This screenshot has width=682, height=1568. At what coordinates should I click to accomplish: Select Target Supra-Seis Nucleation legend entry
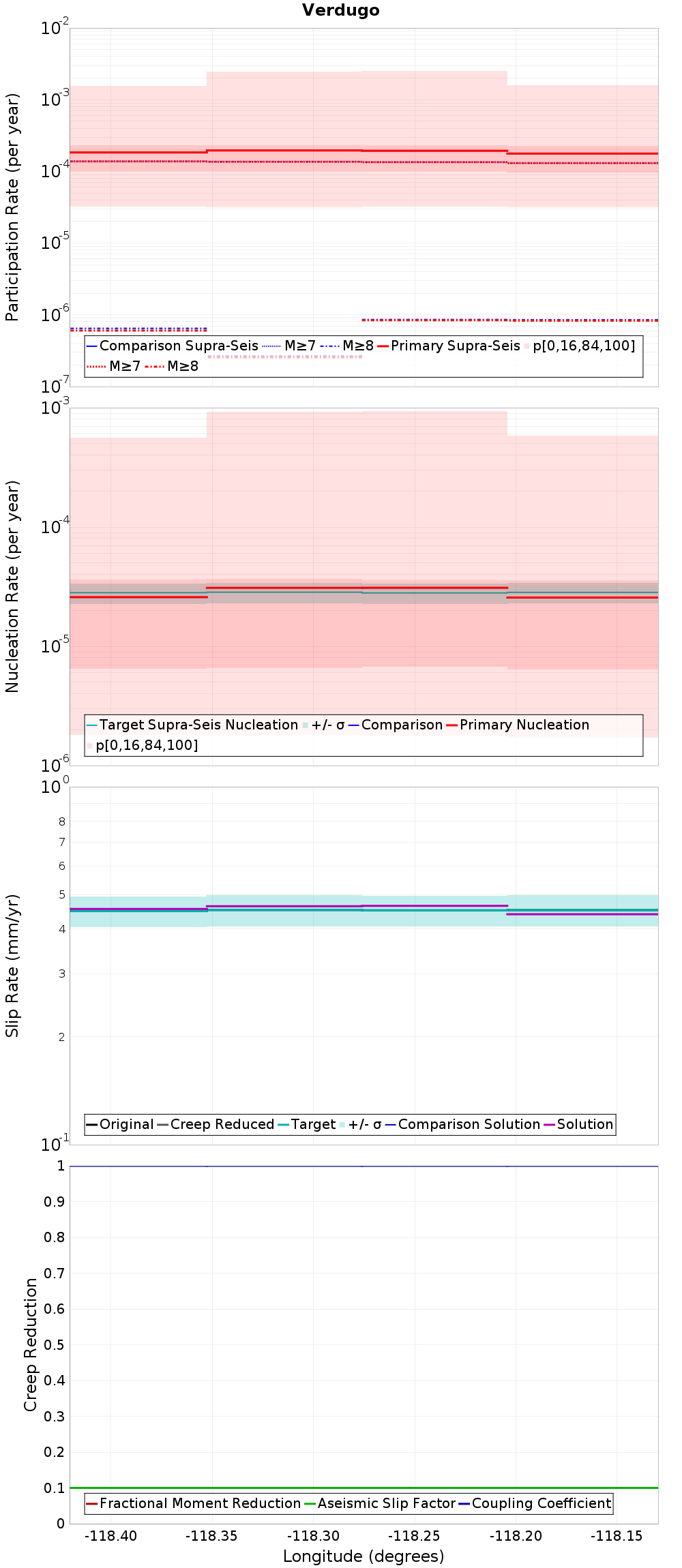[192, 725]
